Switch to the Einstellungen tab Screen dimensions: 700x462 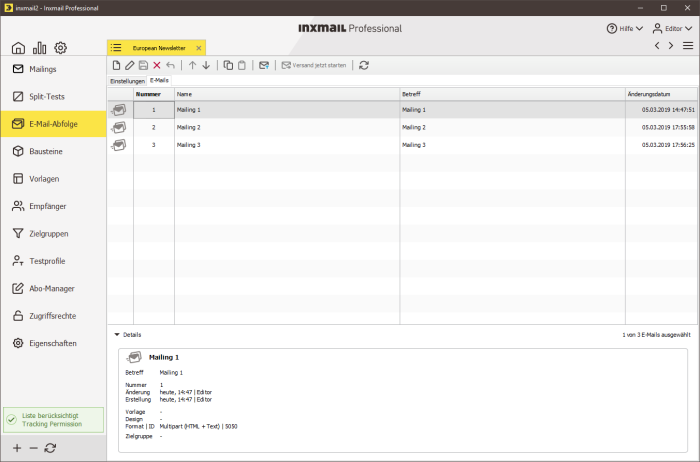pyautogui.click(x=127, y=81)
